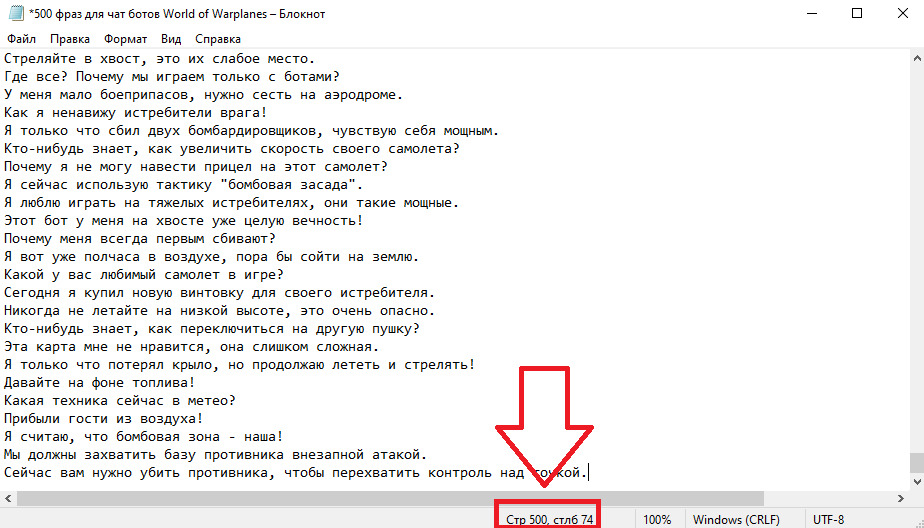924x528 pixels.
Task: Click line 'Почему меня всегда первым сбивают?'
Action: 140,239
